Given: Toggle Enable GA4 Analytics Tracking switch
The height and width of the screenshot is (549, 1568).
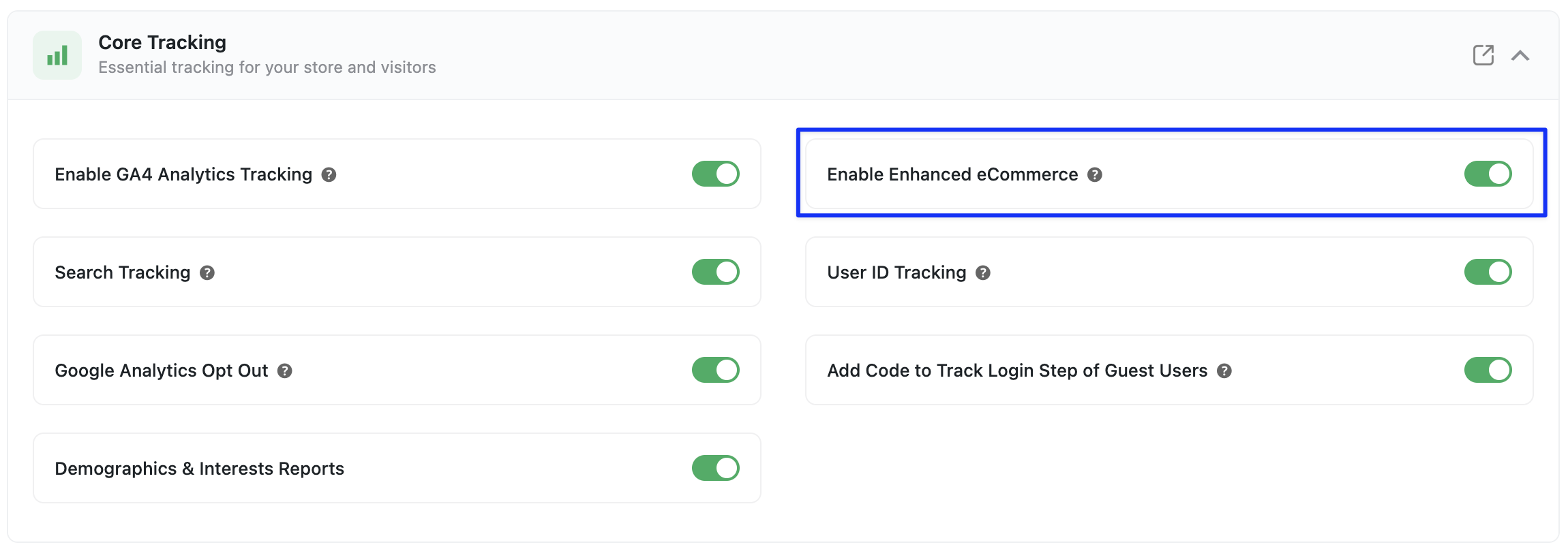Looking at the screenshot, I should [716, 174].
